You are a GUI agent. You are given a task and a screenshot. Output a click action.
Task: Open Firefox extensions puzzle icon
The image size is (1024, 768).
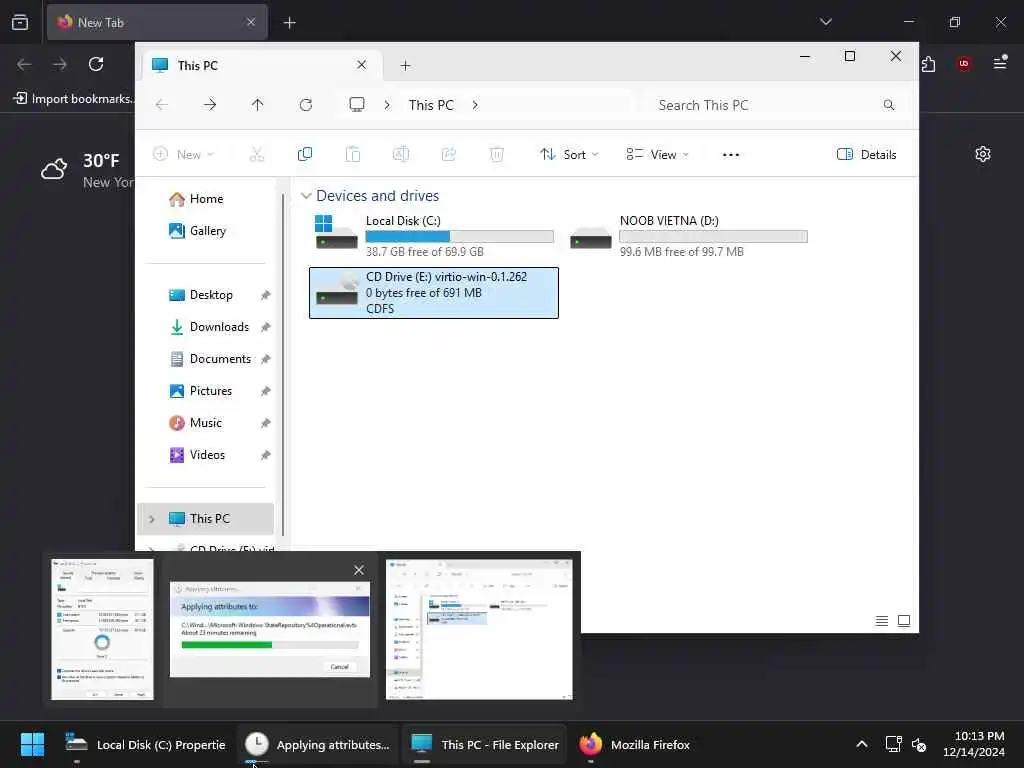coord(928,64)
